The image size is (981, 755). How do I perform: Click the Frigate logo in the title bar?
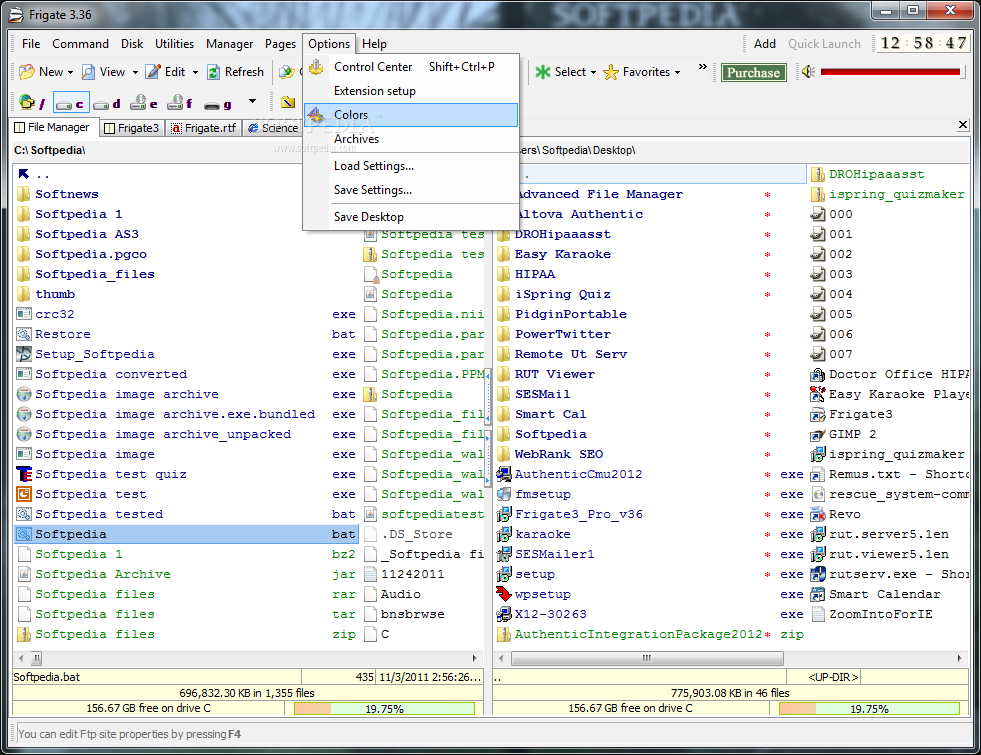point(16,14)
